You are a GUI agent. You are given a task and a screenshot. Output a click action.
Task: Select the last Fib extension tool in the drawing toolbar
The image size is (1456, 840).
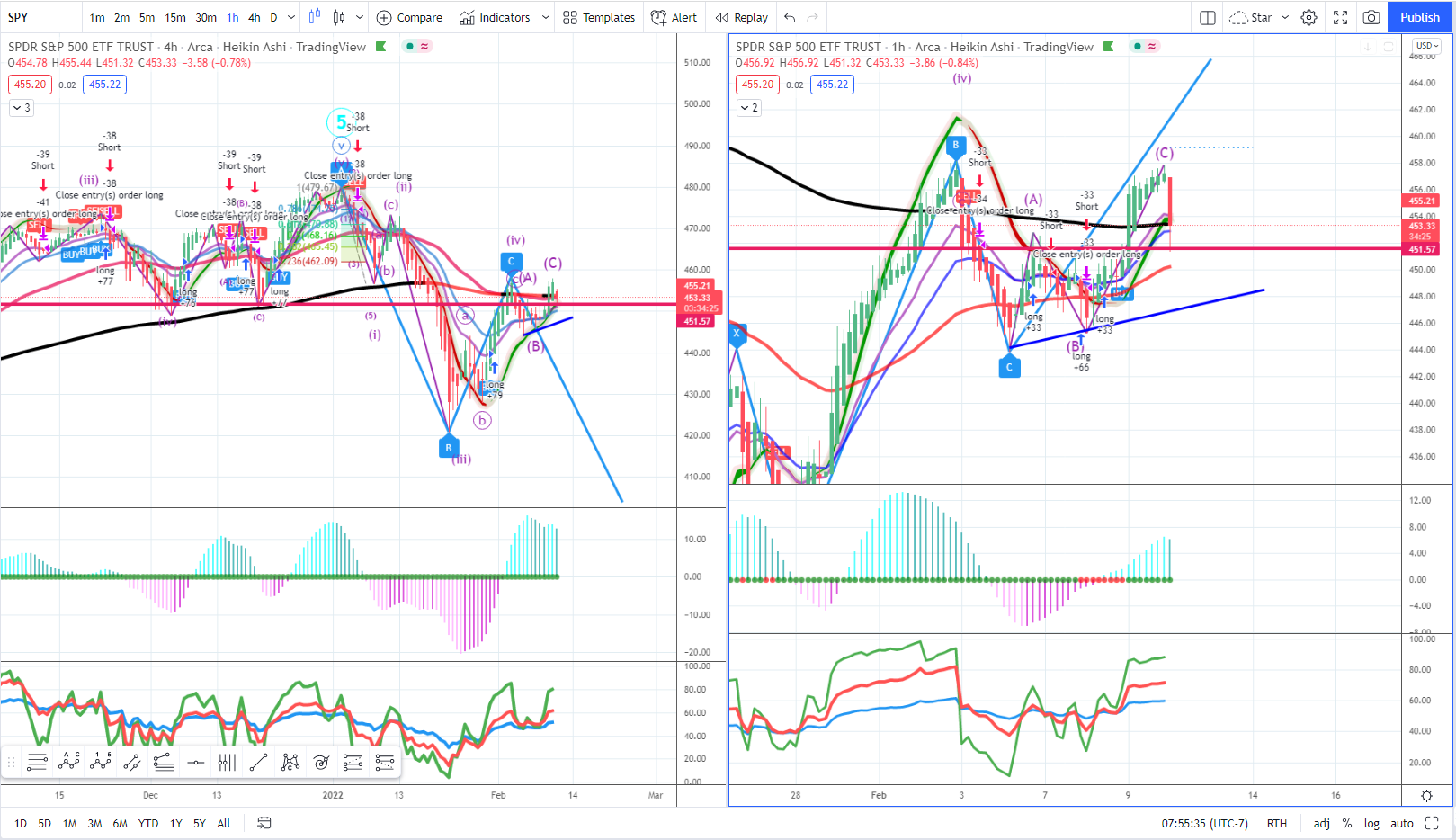coord(385,763)
